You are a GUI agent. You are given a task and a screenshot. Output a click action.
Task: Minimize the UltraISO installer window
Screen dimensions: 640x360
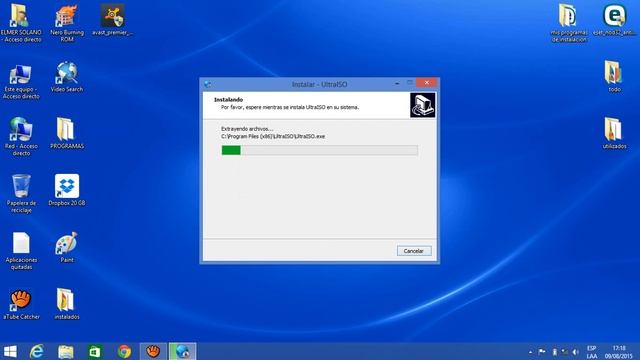click(x=397, y=83)
